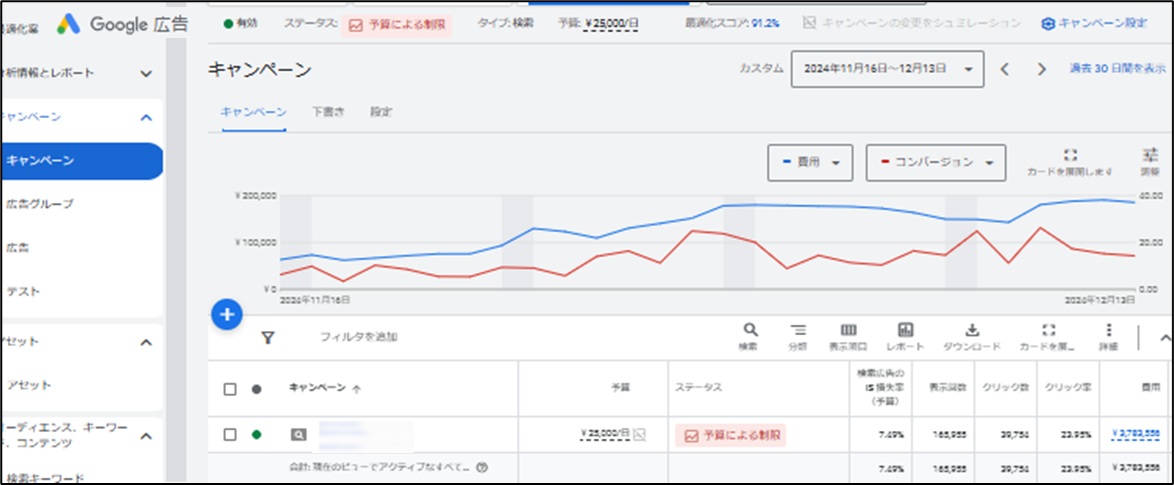Select 広告グループ in the sidebar
This screenshot has width=1174, height=485.
40,204
